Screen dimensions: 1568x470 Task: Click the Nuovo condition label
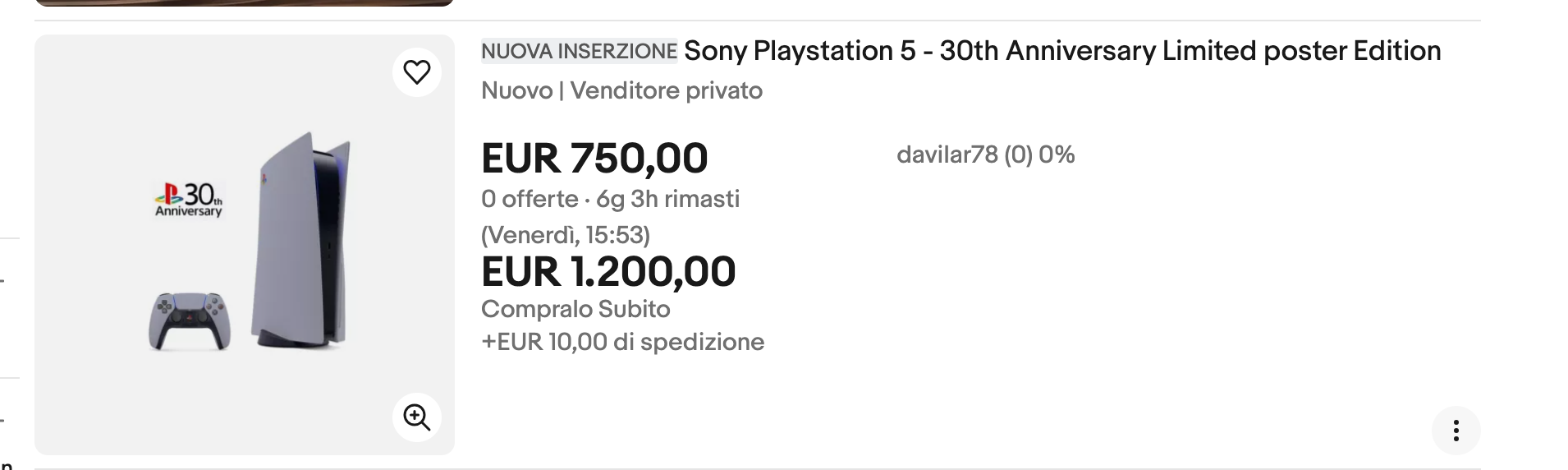(516, 90)
